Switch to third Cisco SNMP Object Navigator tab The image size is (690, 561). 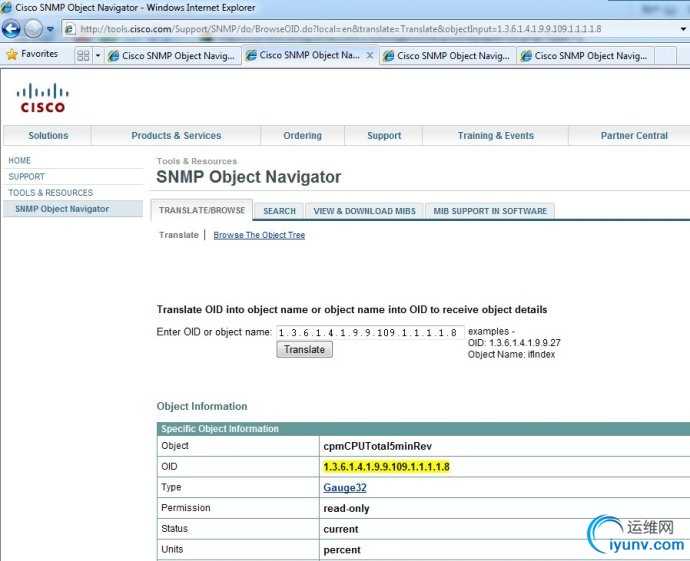click(448, 56)
